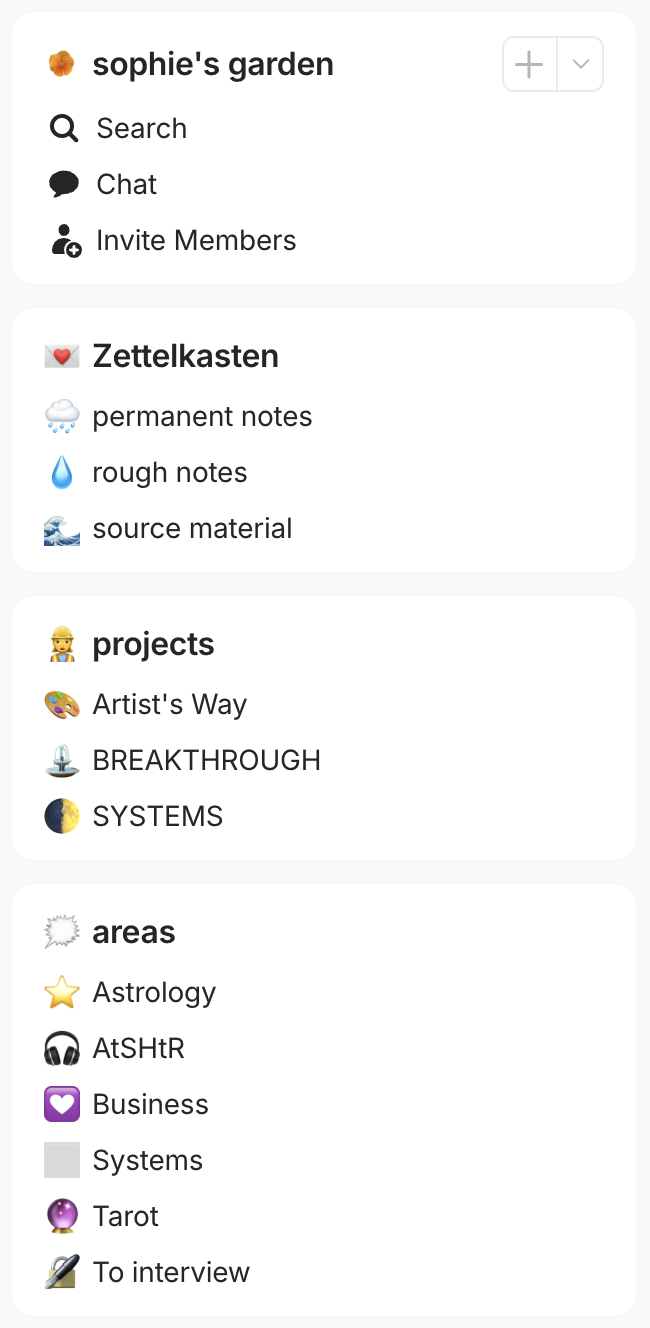Click the crystal ball Tarot icon
This screenshot has height=1328, width=650.
pyautogui.click(x=62, y=1217)
